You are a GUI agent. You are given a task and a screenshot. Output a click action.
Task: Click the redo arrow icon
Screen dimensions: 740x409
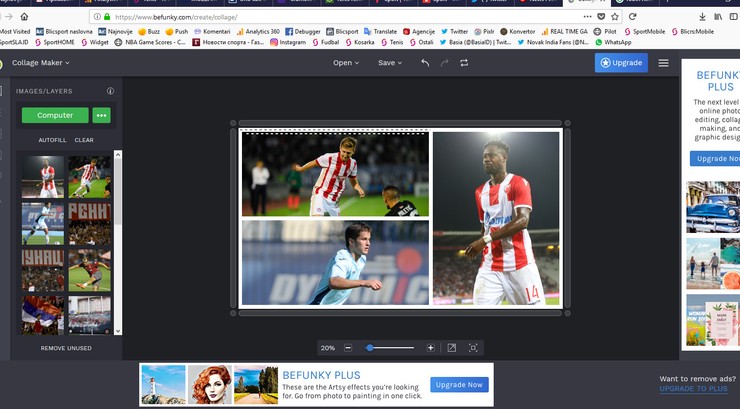tap(444, 63)
